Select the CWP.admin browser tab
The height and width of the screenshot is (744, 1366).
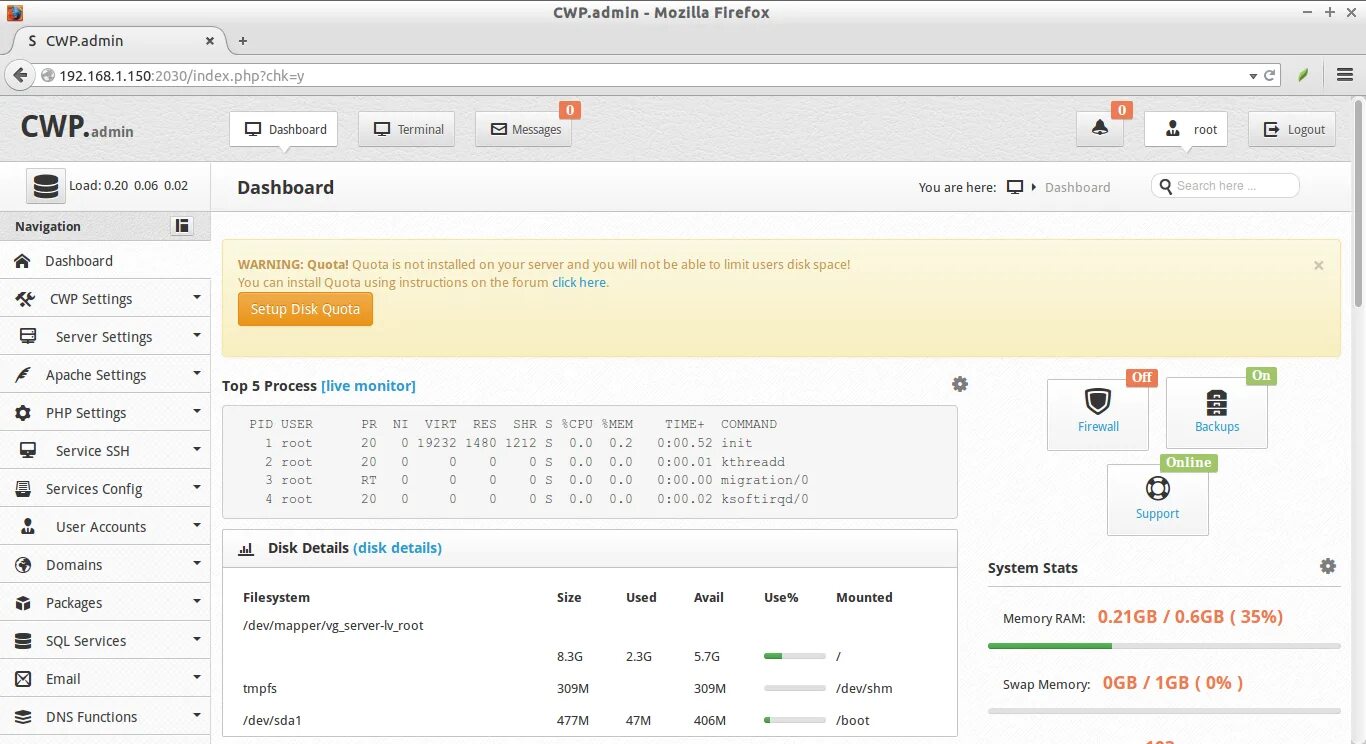[118, 41]
